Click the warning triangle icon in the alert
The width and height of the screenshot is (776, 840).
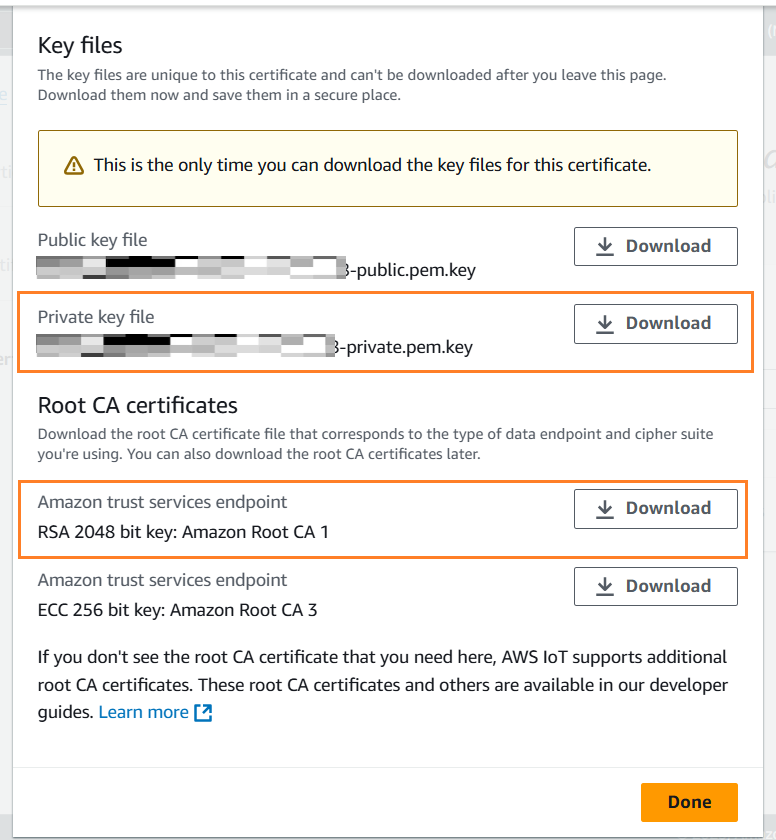74,166
